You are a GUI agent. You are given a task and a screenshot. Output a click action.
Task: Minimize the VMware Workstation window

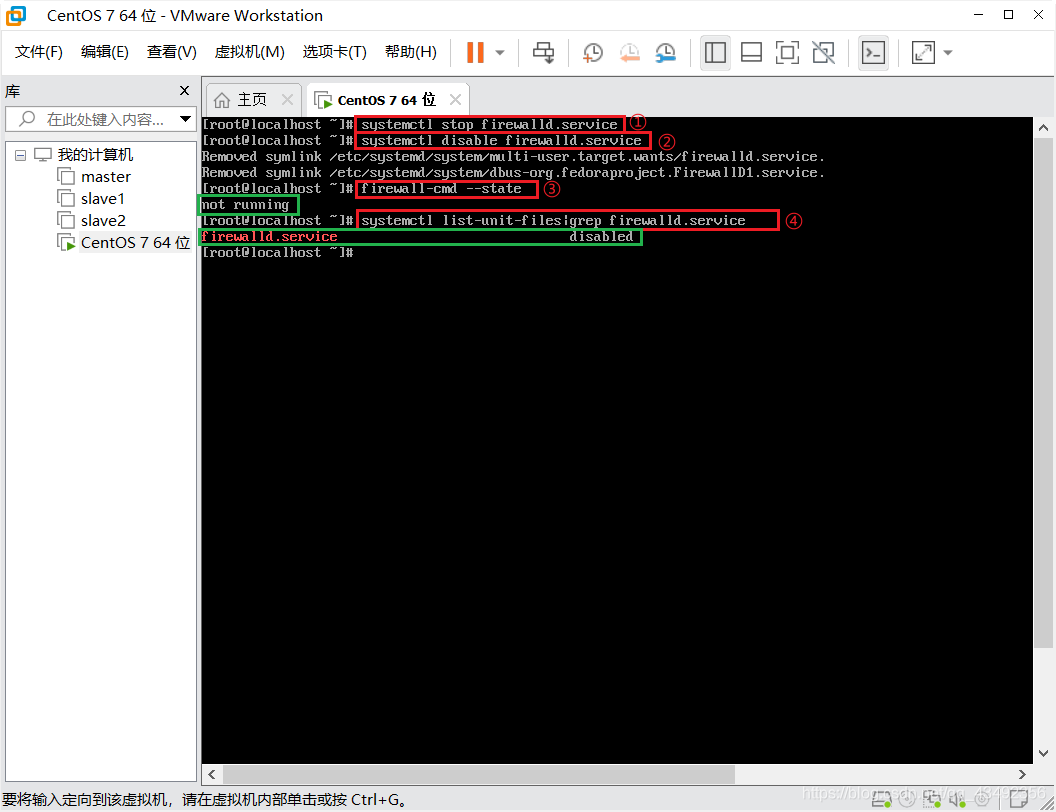979,15
